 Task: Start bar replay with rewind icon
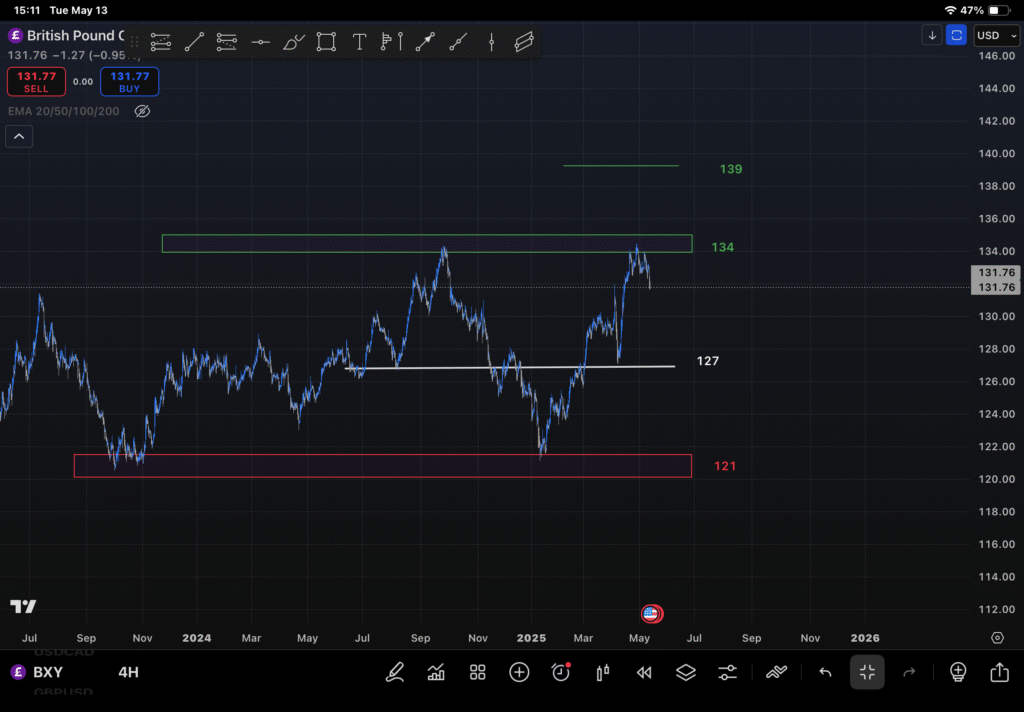(x=644, y=672)
